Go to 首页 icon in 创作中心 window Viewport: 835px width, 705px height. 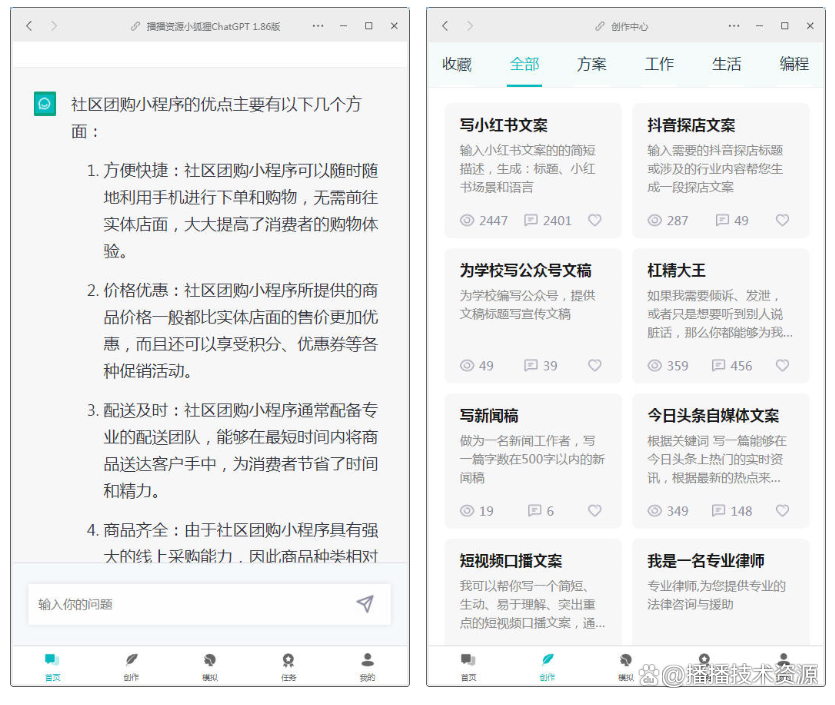pos(468,660)
